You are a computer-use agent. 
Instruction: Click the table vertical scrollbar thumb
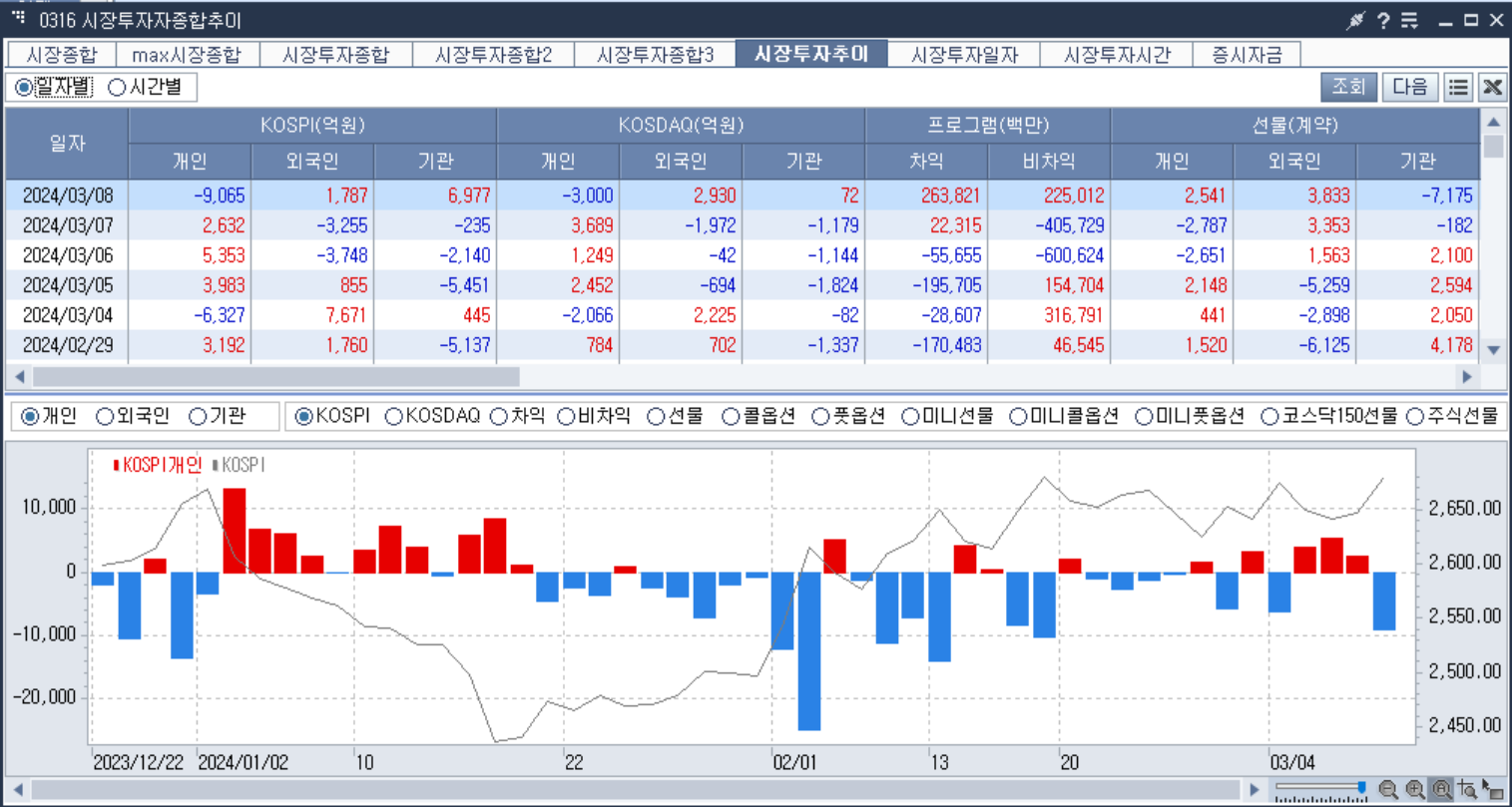[1493, 146]
